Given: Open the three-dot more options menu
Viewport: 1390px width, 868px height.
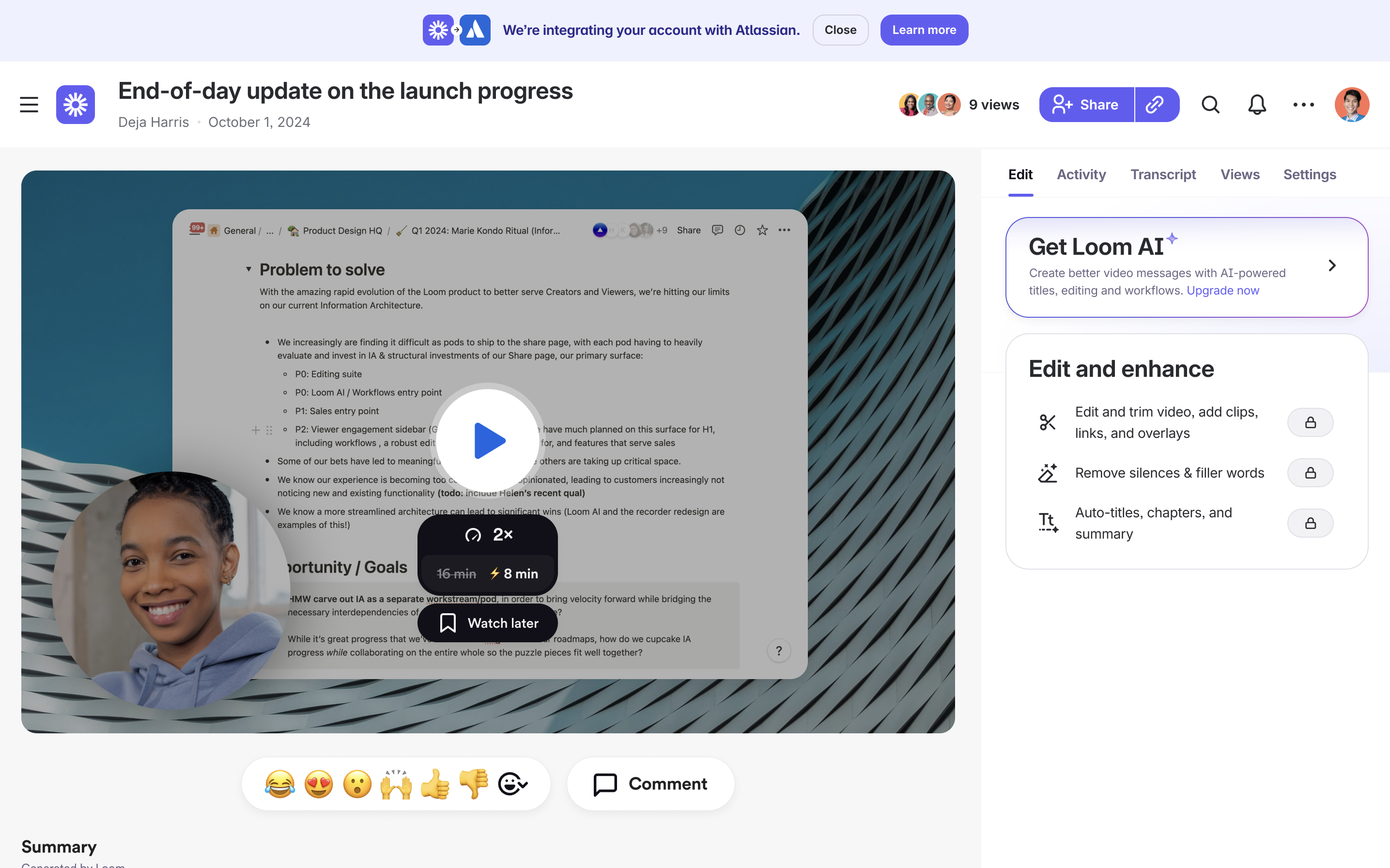Looking at the screenshot, I should (x=1303, y=105).
